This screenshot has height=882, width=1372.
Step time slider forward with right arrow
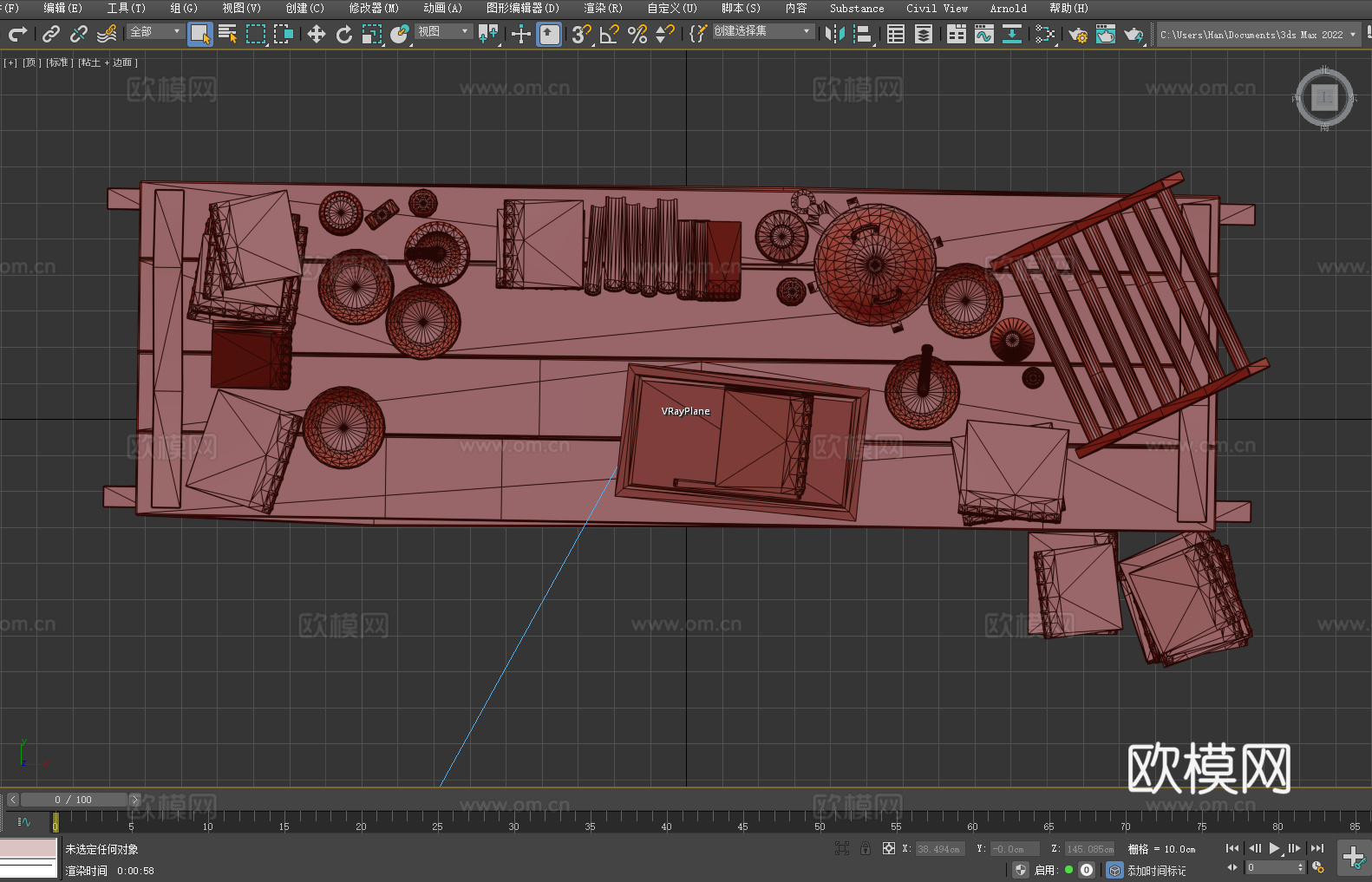click(134, 800)
